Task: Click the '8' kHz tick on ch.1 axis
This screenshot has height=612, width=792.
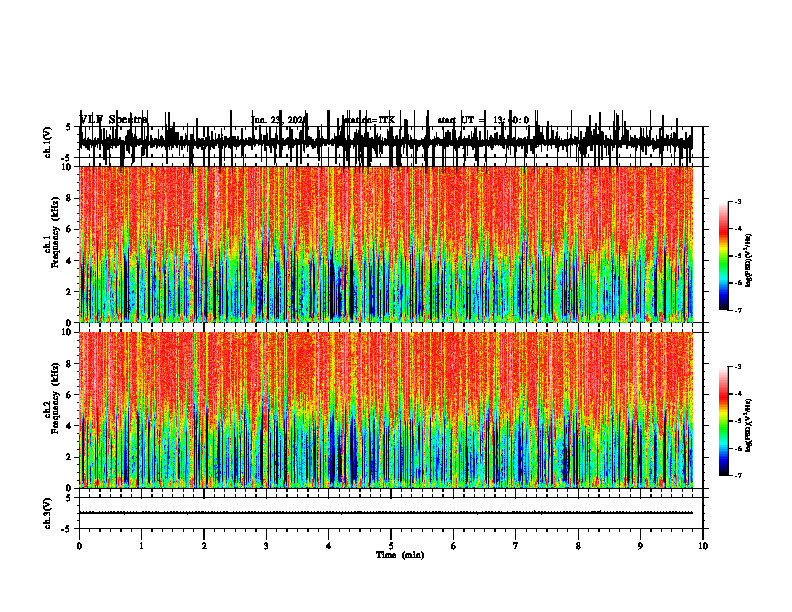Action: [x=70, y=198]
